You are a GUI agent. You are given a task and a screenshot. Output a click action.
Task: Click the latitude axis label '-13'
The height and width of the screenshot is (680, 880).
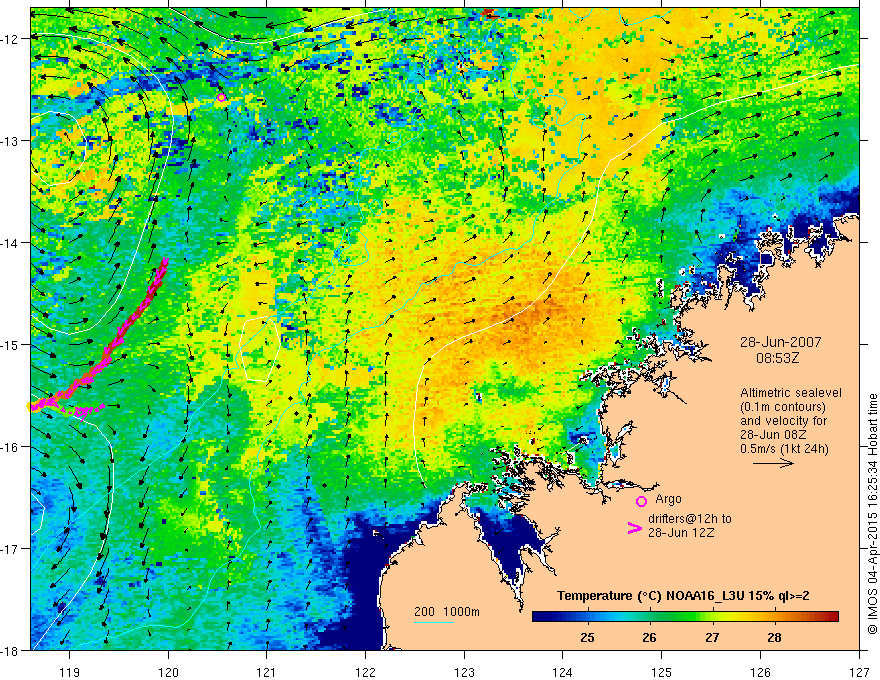[x=11, y=141]
